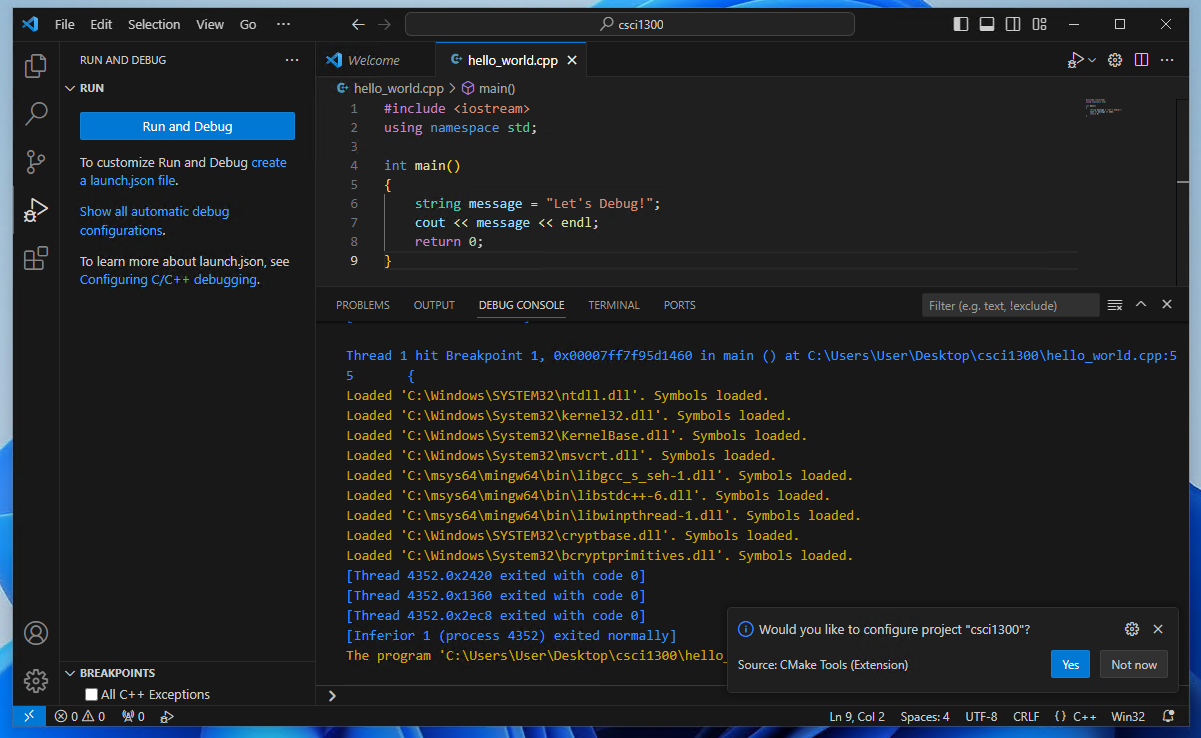Toggle Secondary Side Bar visibility
Screen dimensions: 1201x738
(1013, 24)
